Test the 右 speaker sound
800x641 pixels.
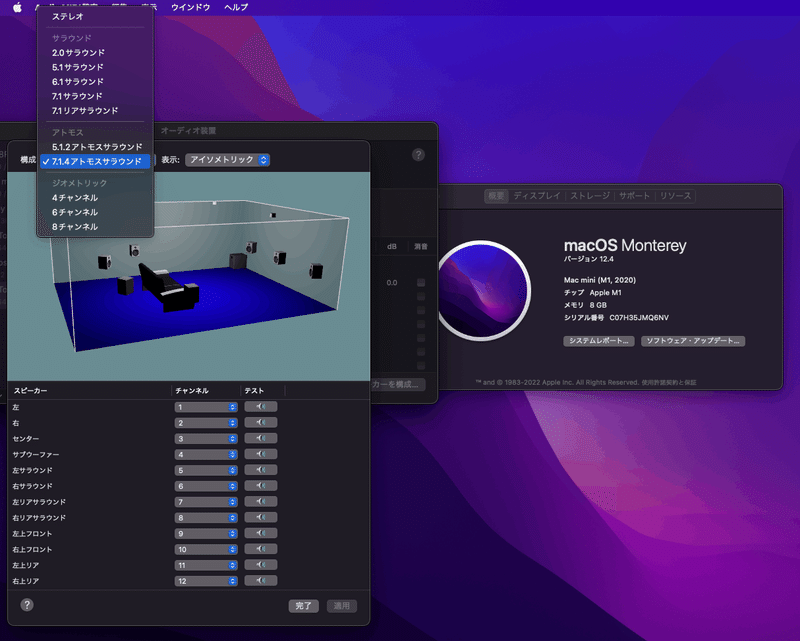coord(261,423)
